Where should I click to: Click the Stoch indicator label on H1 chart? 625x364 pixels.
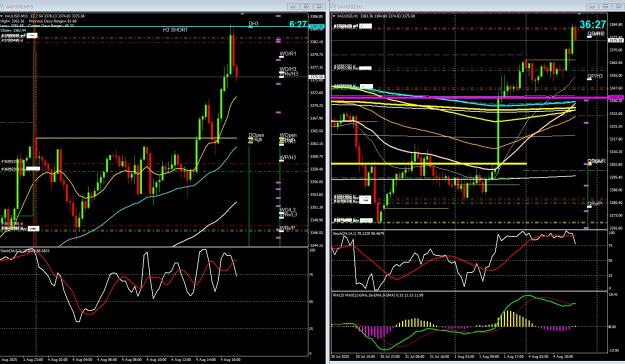pyautogui.click(x=359, y=233)
